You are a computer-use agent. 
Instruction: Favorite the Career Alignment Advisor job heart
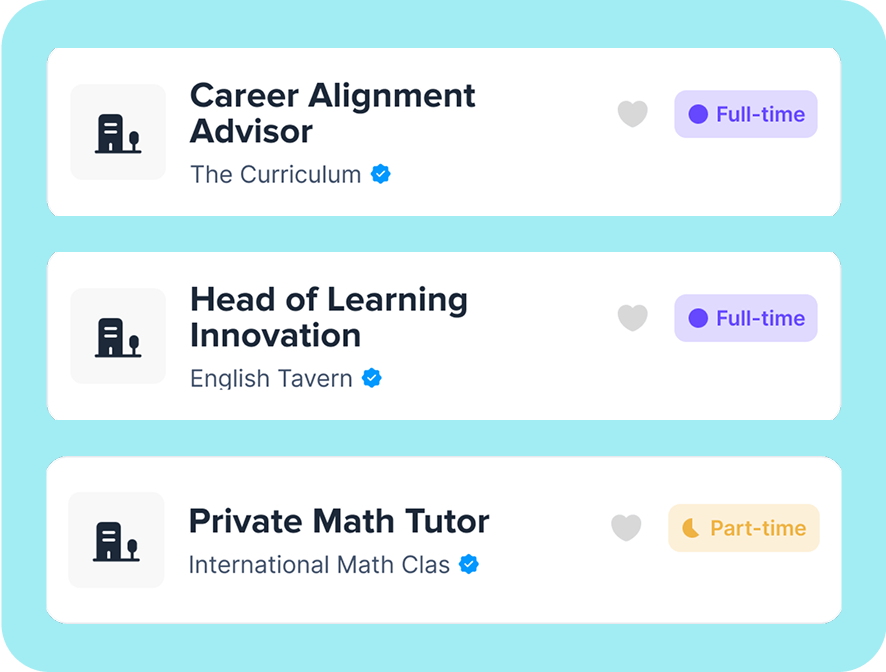tap(632, 114)
